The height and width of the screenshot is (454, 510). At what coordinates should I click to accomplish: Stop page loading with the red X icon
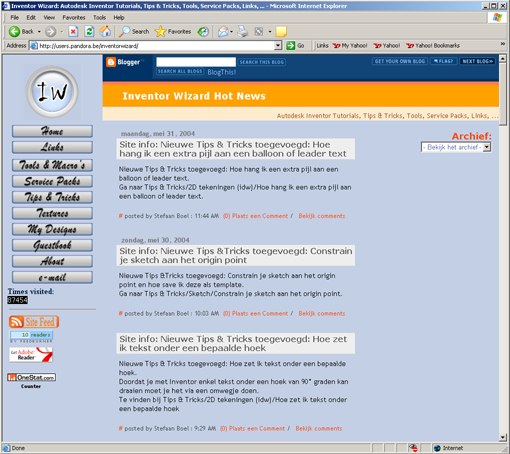(x=73, y=32)
